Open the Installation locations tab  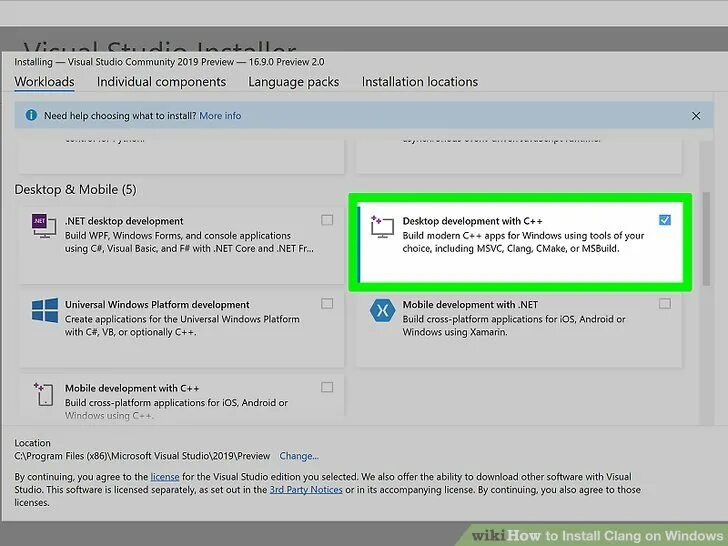420,82
